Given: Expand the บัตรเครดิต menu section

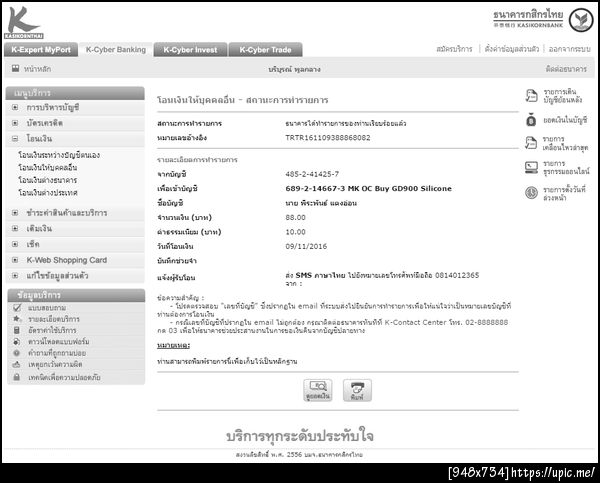Looking at the screenshot, I should pos(15,123).
